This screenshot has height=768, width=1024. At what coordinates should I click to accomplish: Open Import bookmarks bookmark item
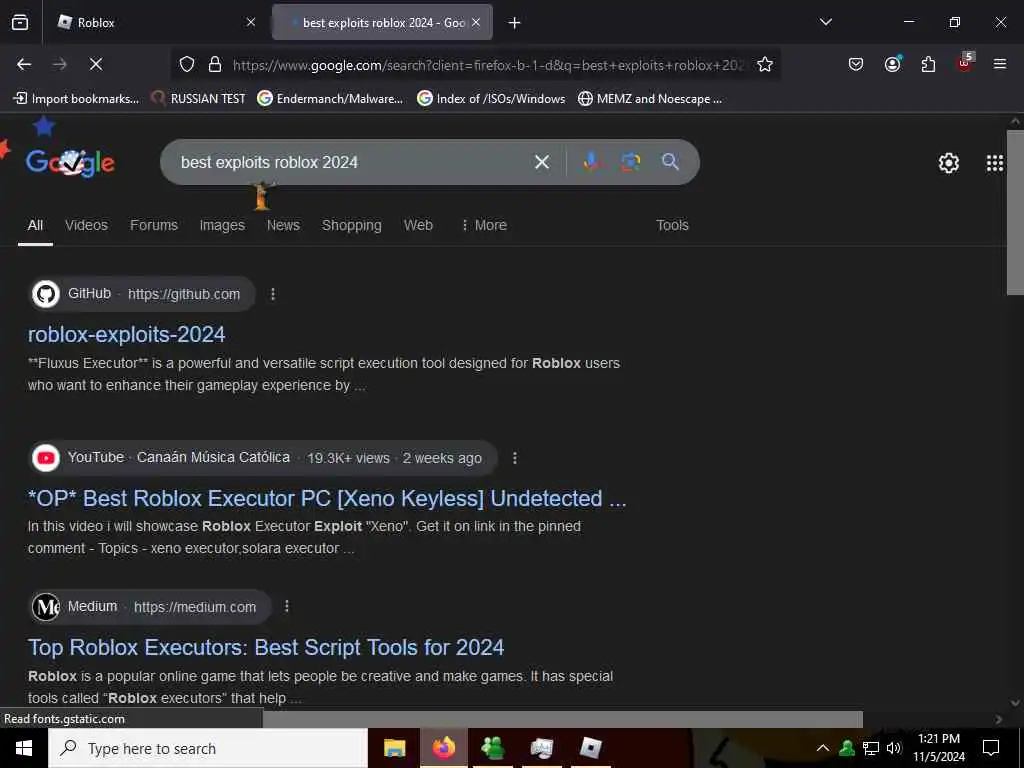76,99
